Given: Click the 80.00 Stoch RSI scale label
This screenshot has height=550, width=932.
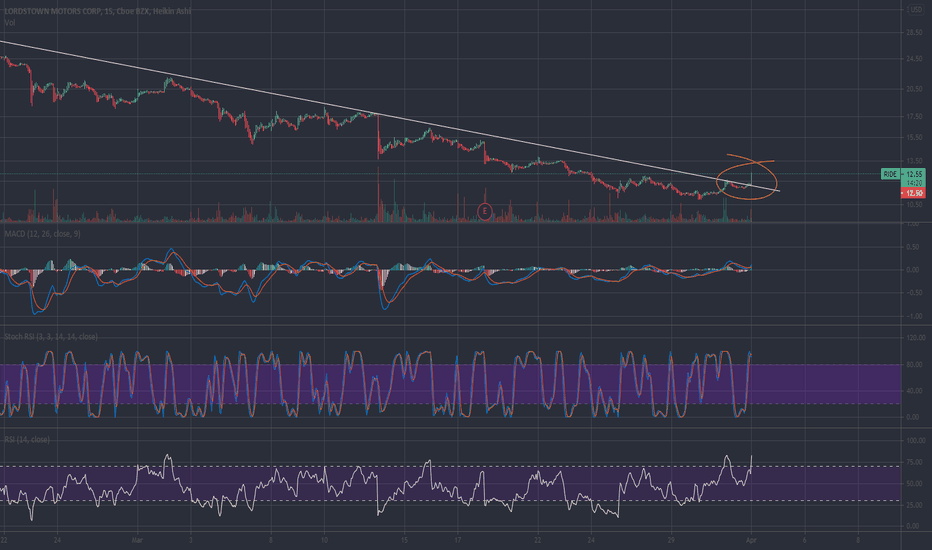Looking at the screenshot, I should tap(914, 364).
